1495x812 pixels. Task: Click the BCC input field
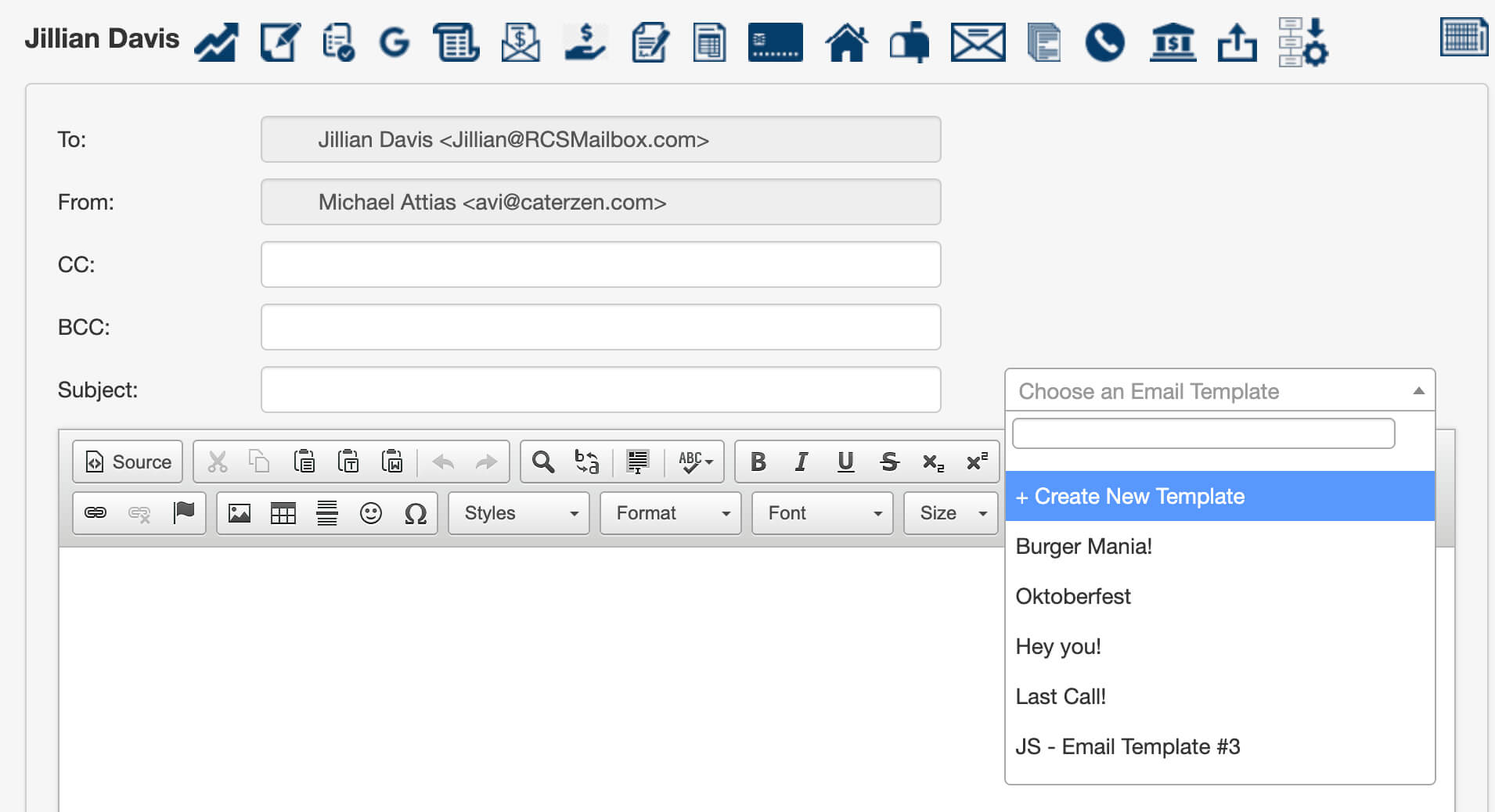600,327
